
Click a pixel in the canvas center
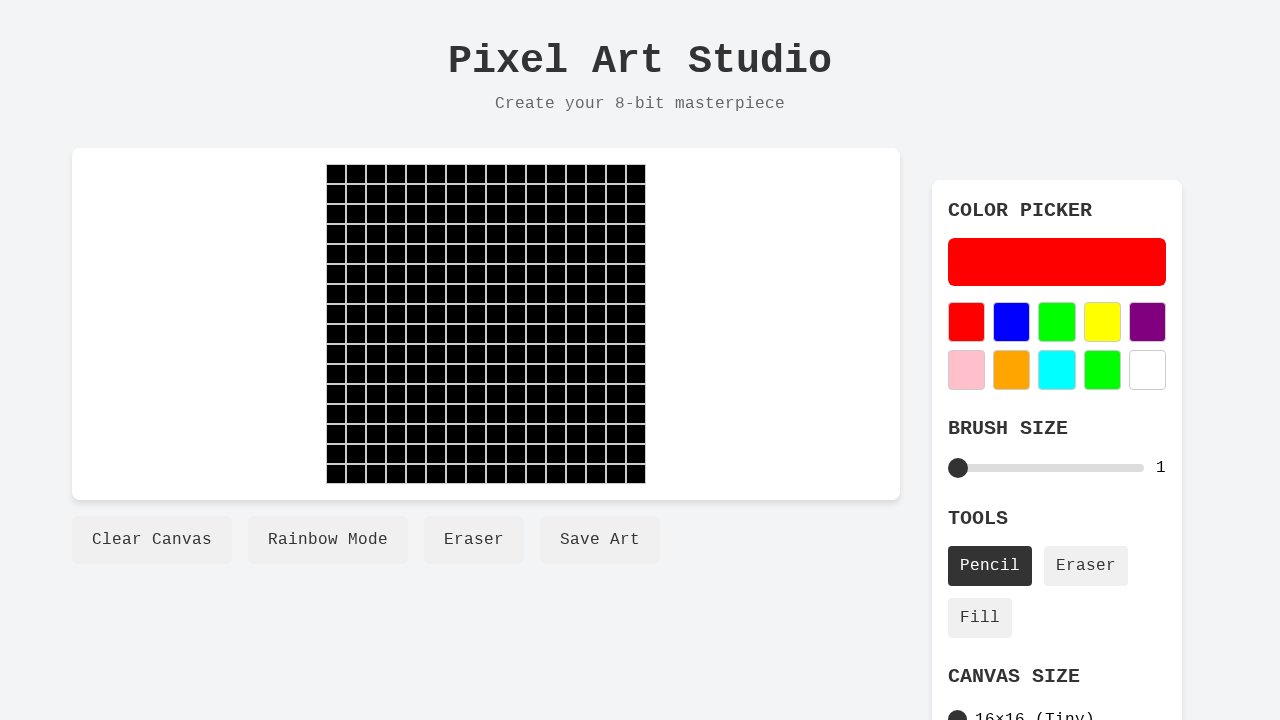pos(486,325)
